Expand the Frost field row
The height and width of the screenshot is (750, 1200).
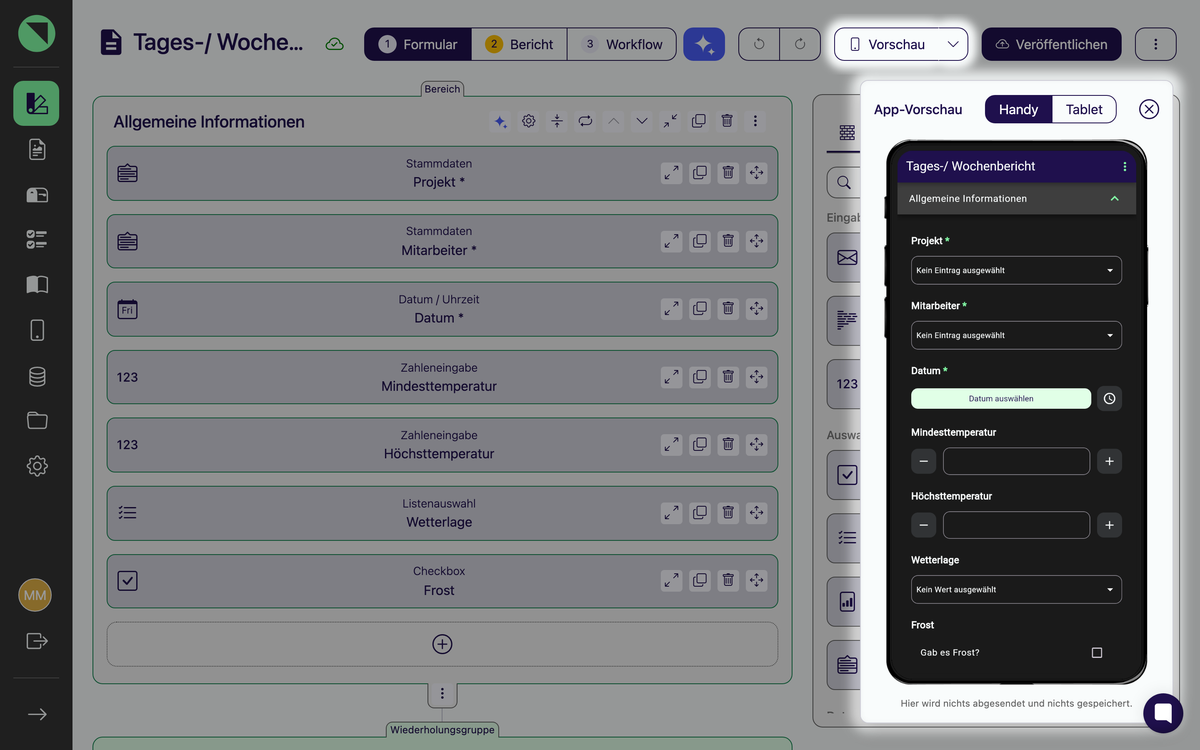click(x=672, y=581)
